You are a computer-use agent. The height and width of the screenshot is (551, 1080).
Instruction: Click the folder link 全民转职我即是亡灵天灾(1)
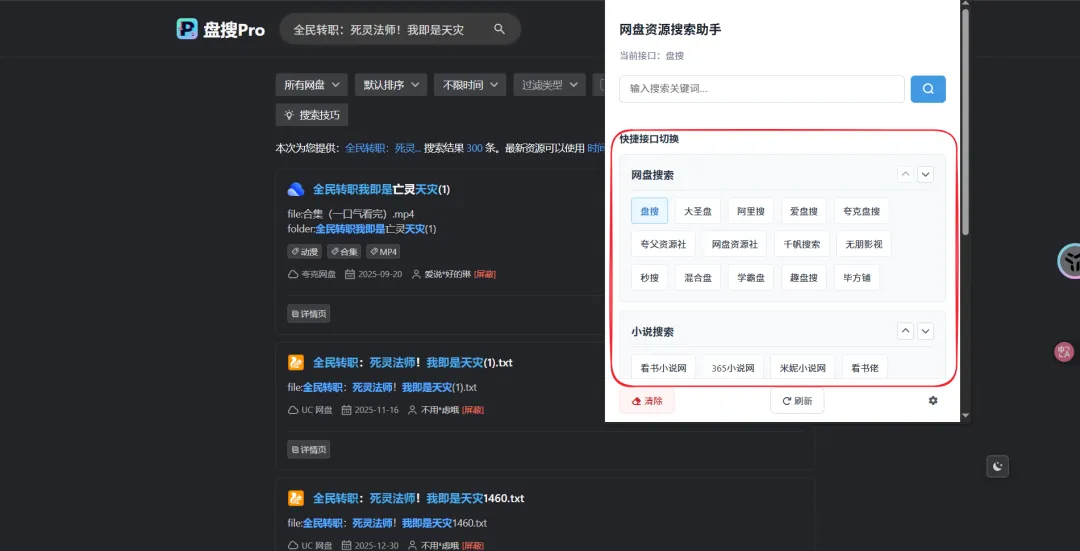[375, 229]
